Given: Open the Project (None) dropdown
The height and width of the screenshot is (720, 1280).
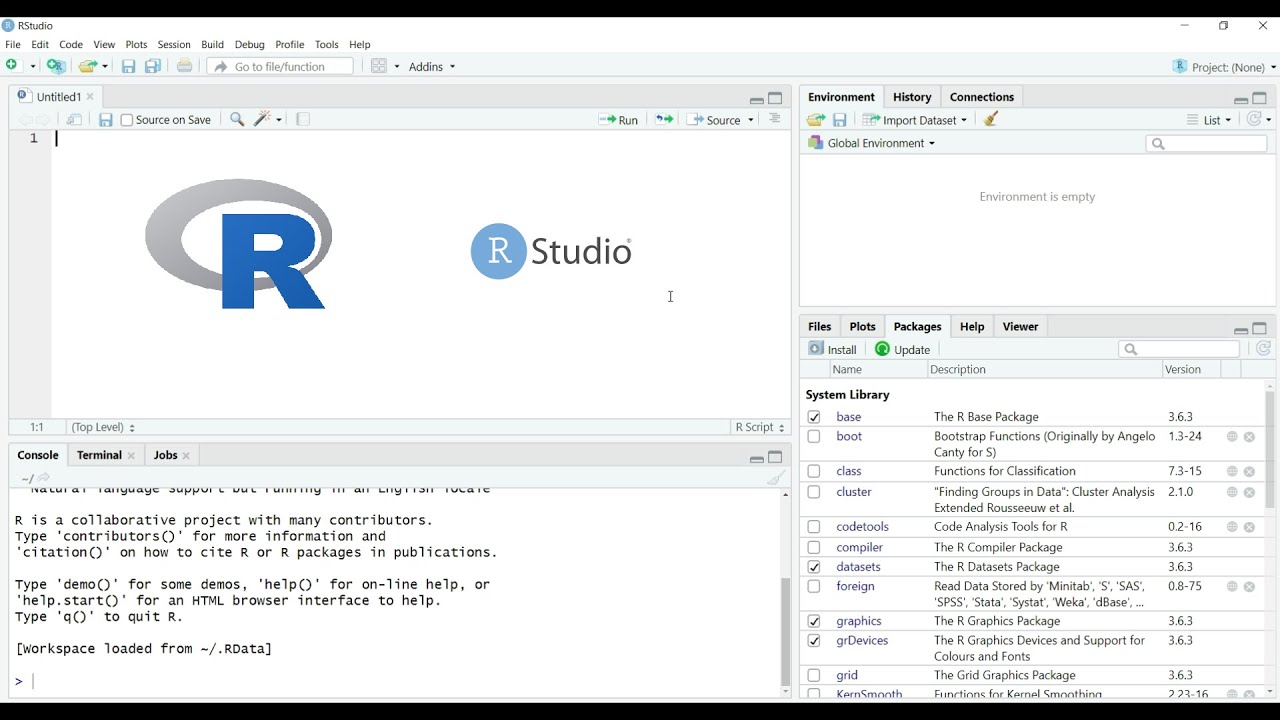Looking at the screenshot, I should point(1225,67).
